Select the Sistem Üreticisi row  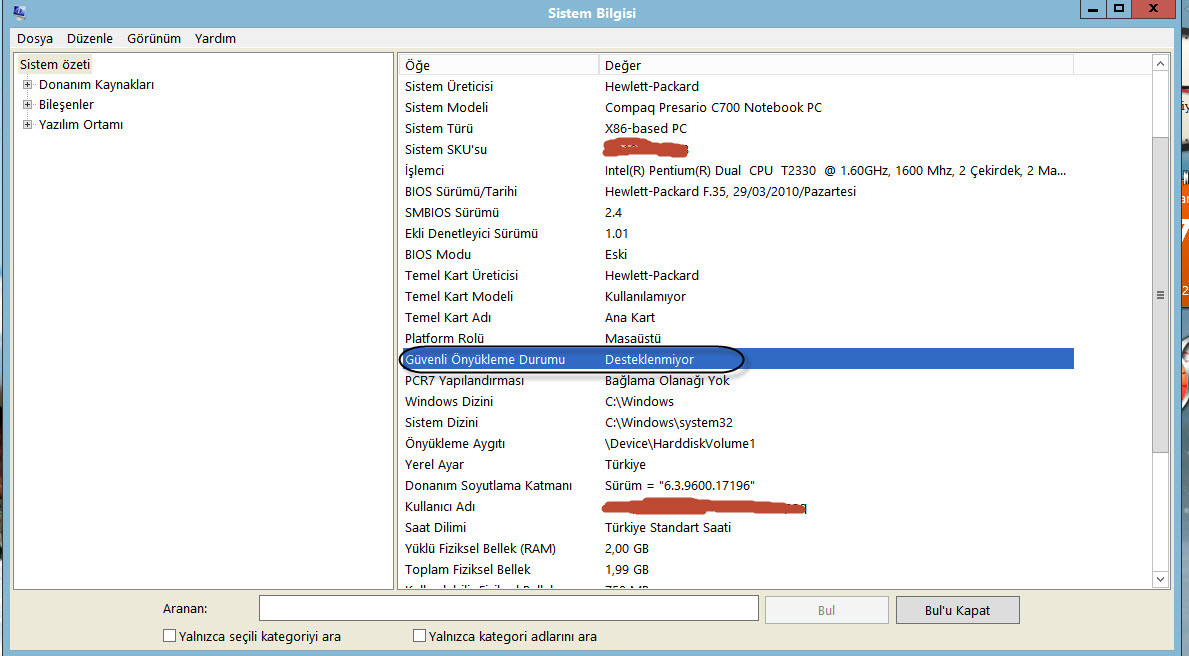click(x=736, y=86)
